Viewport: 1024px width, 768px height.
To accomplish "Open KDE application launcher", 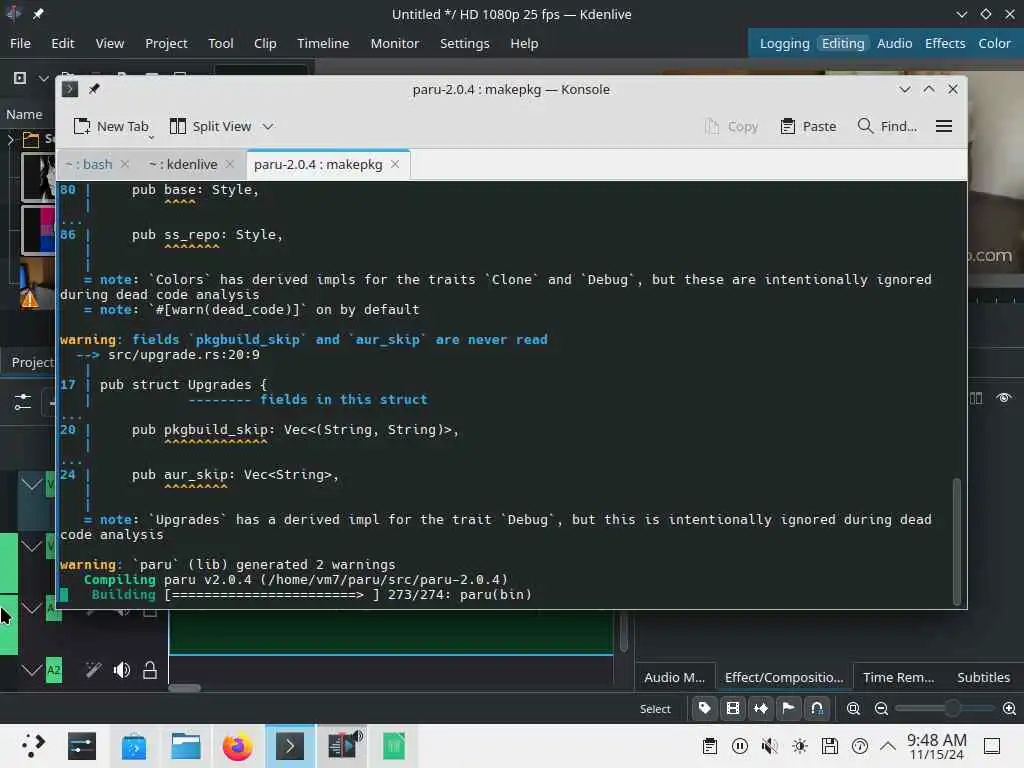I will click(x=33, y=746).
